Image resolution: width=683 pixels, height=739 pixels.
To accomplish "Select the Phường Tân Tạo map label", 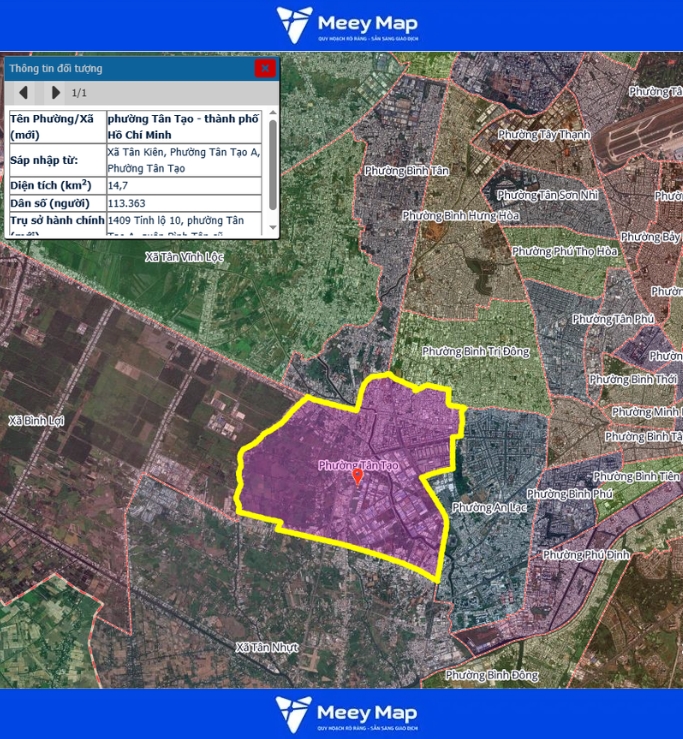I will tap(358, 465).
